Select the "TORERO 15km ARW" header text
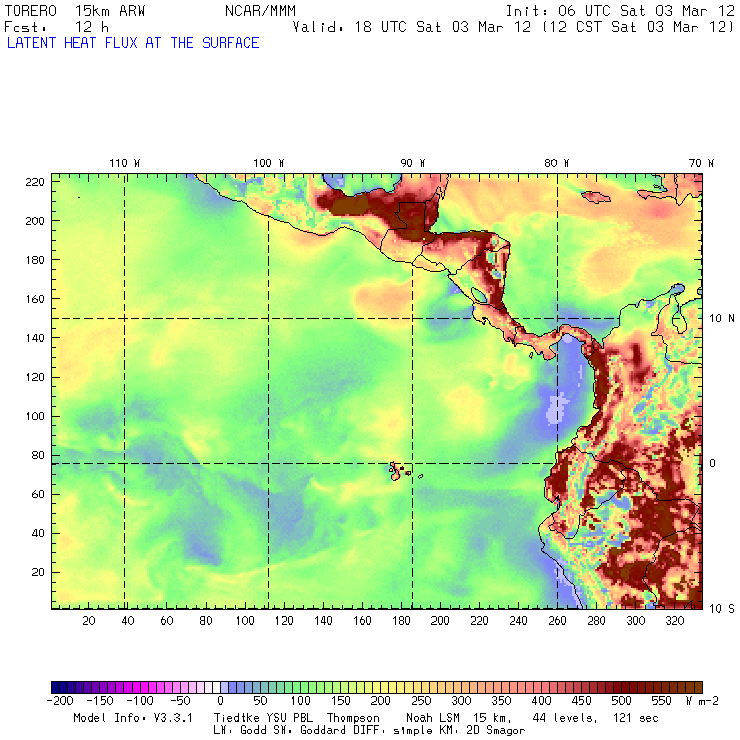740x740 pixels. 75,11
